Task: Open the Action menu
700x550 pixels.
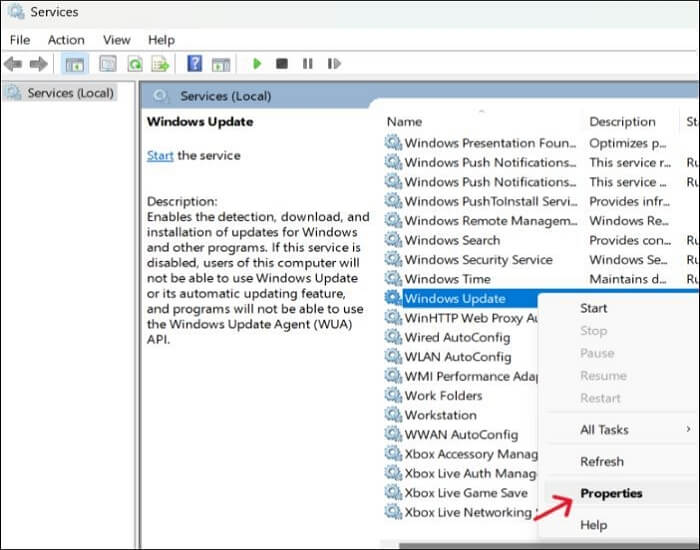Action: [x=66, y=39]
